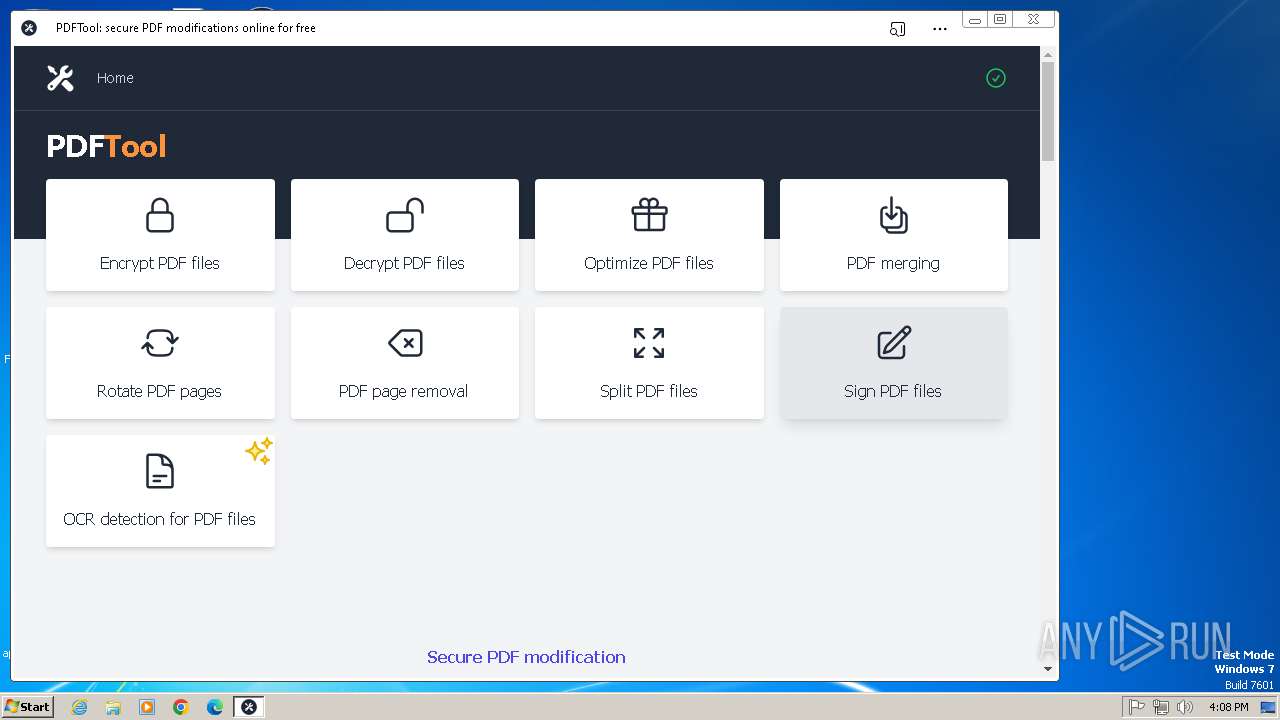
Task: Open File Explorer from the taskbar
Action: pos(113,707)
